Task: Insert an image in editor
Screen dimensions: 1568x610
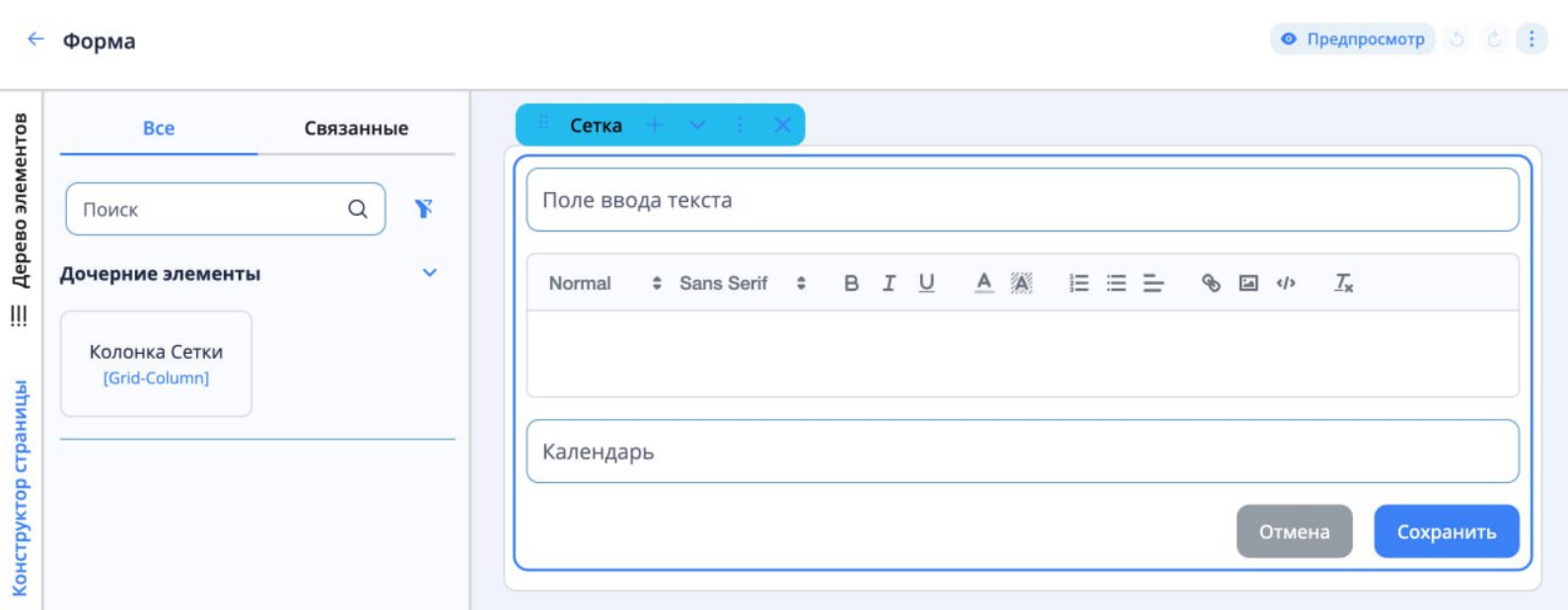Action: [x=1248, y=283]
